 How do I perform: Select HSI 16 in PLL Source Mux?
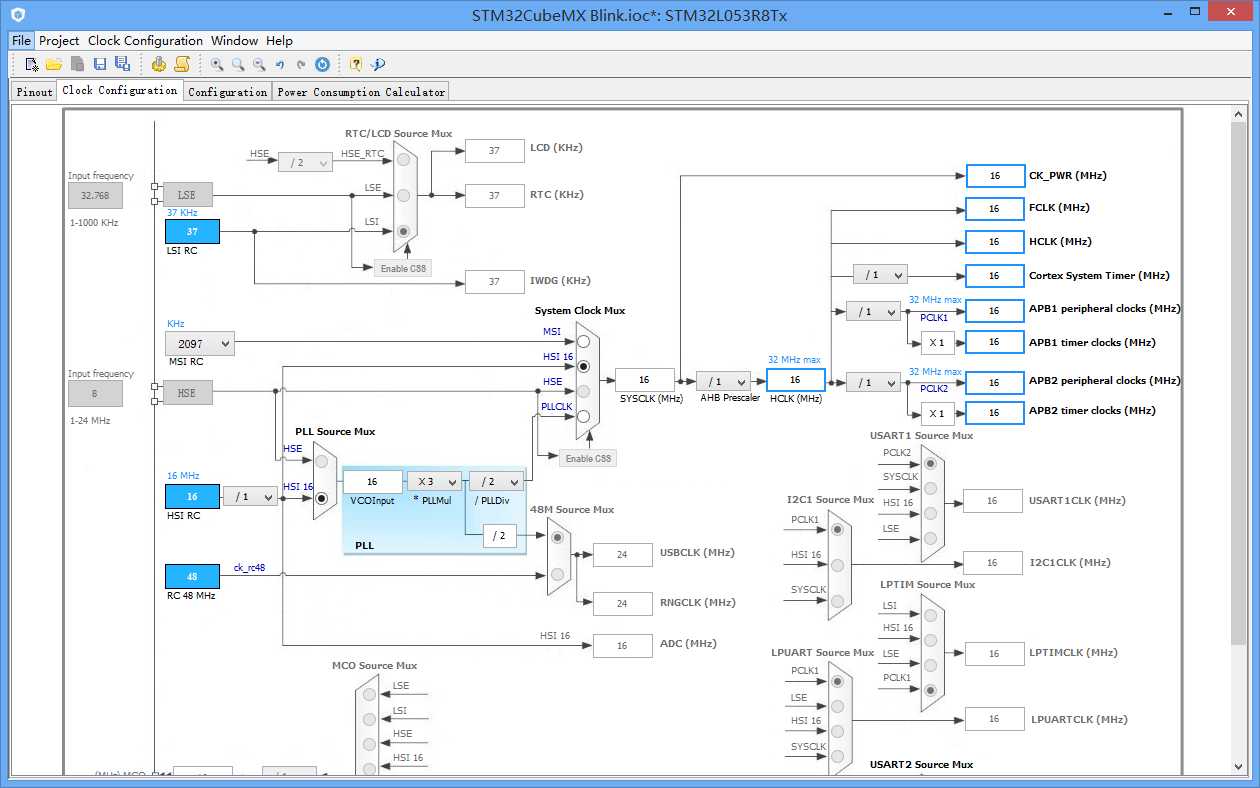321,496
